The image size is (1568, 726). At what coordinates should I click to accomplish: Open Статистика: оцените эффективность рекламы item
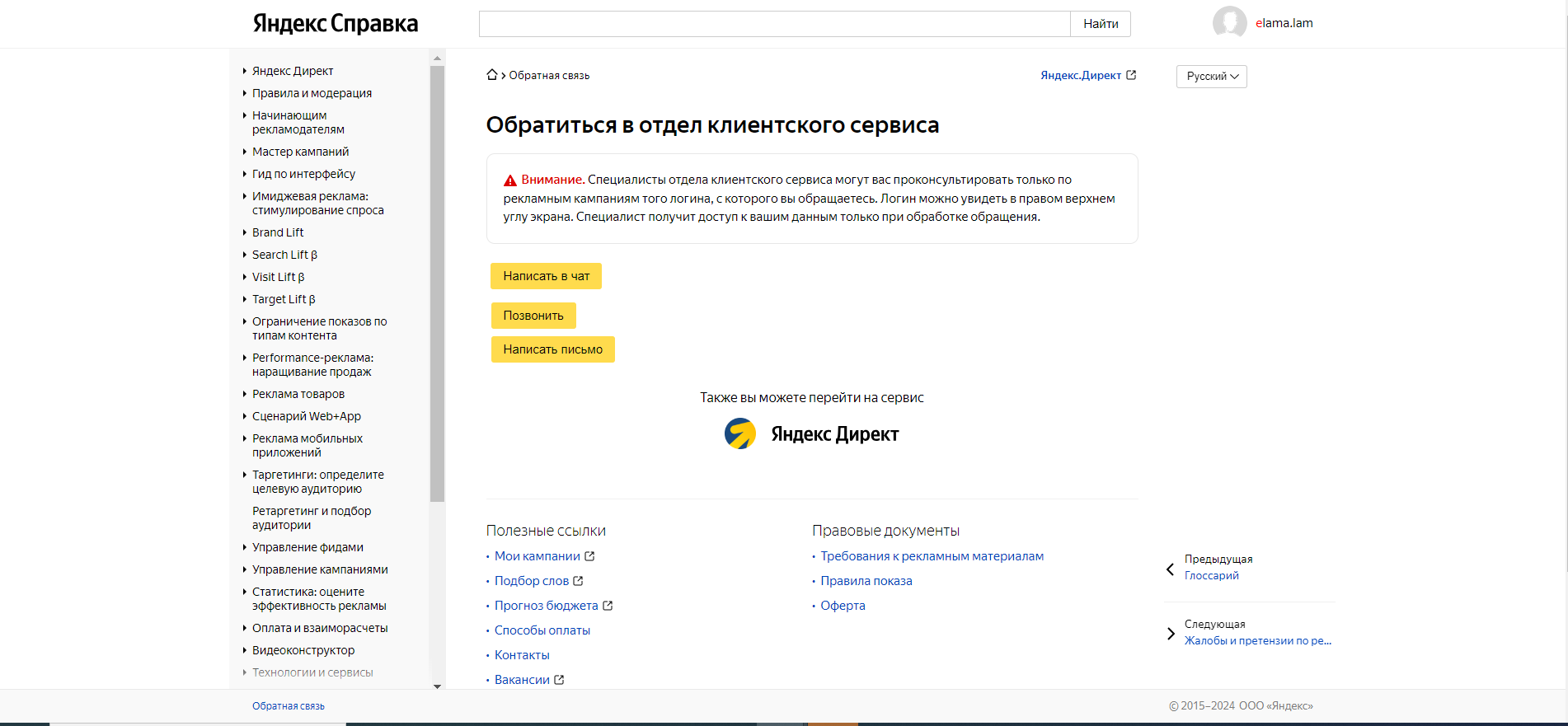319,599
